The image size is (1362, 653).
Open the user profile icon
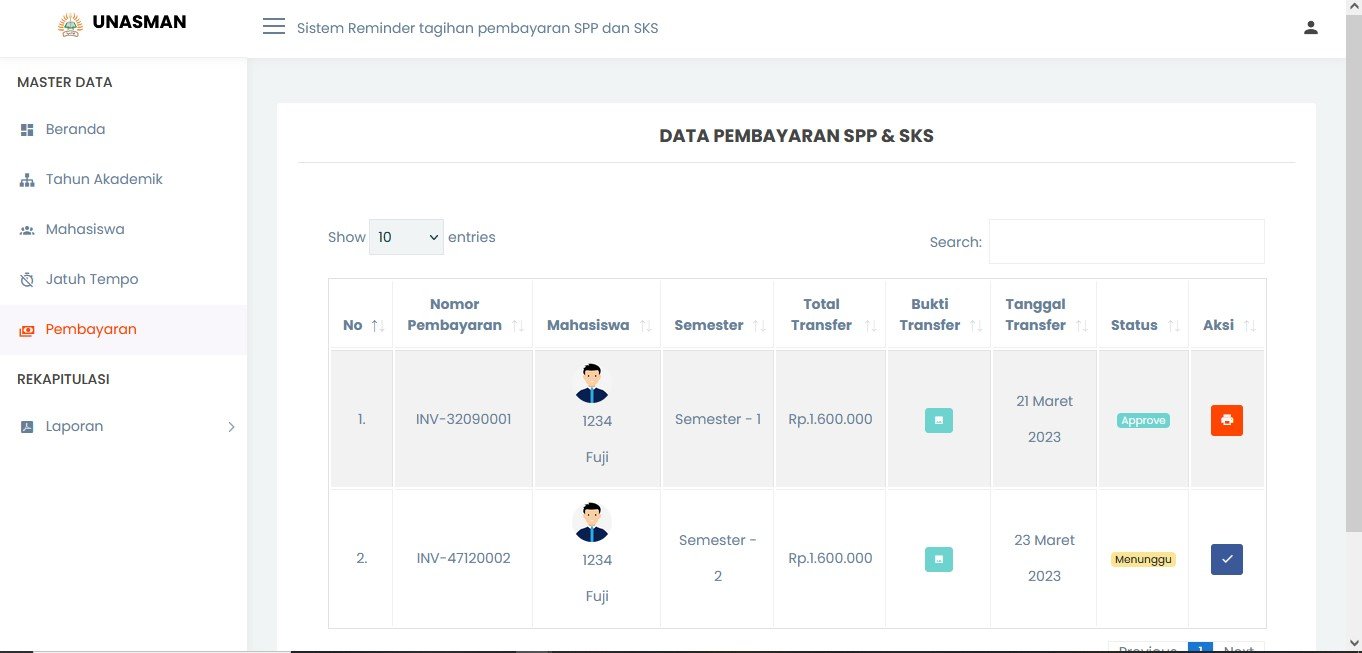click(1311, 28)
